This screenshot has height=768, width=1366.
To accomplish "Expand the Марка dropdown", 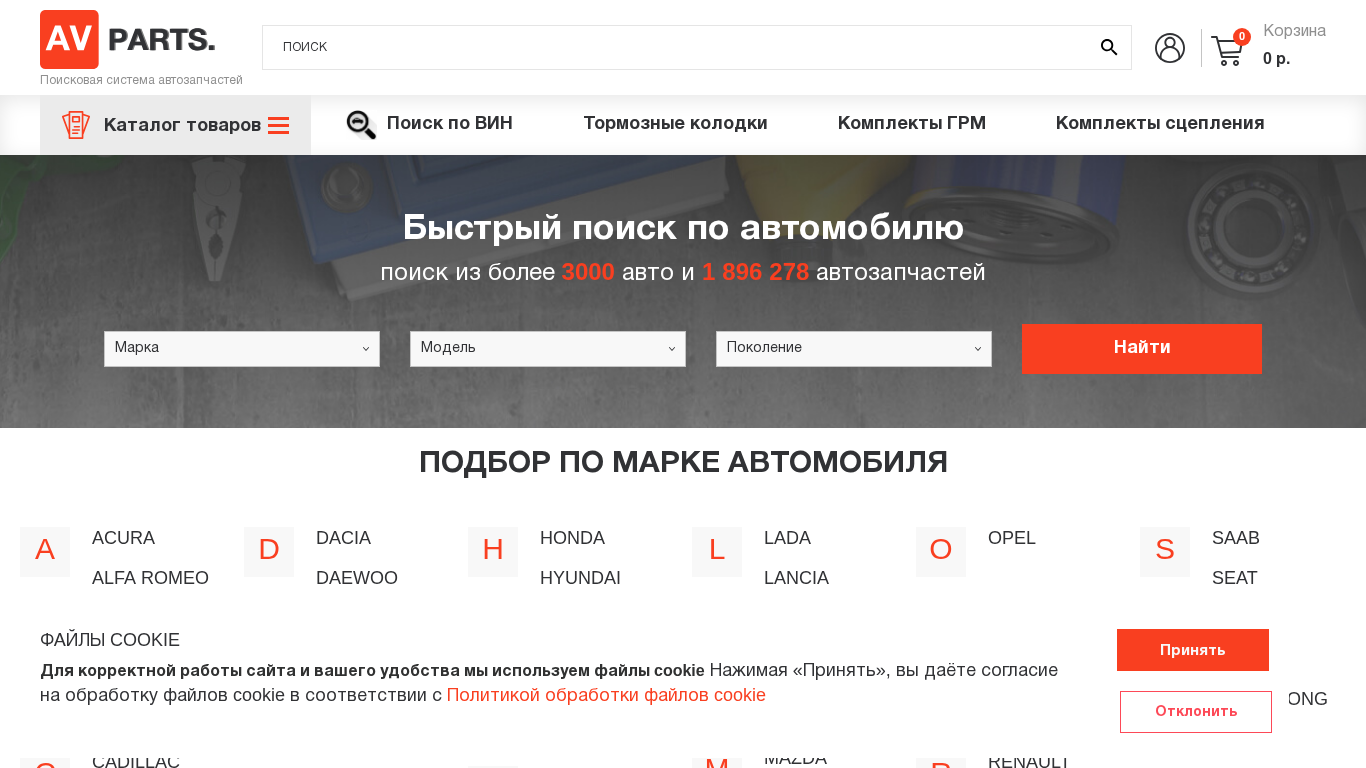I will pyautogui.click(x=242, y=349).
